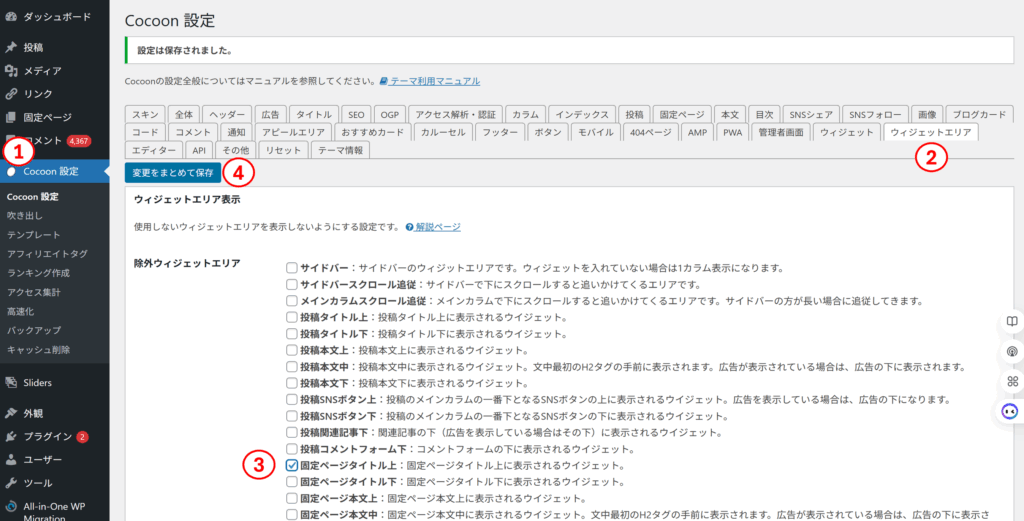The width and height of the screenshot is (1024, 521).
Task: Select the リセット tab
Action: (282, 150)
